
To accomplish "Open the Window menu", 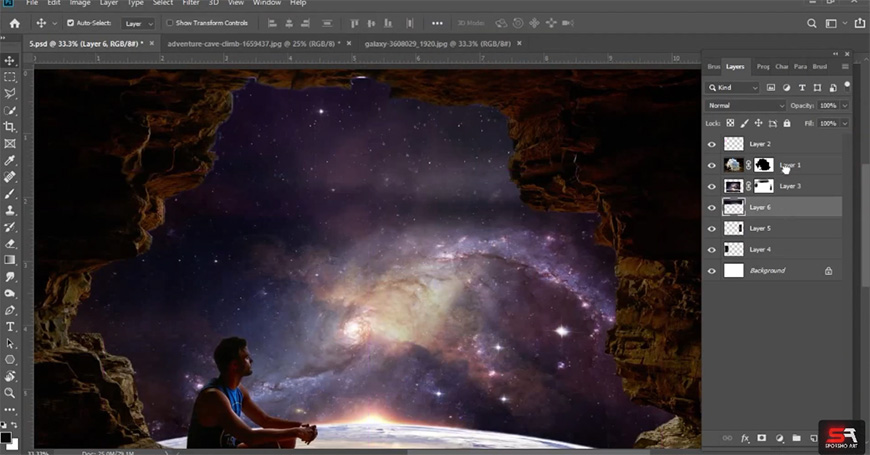I will 266,3.
